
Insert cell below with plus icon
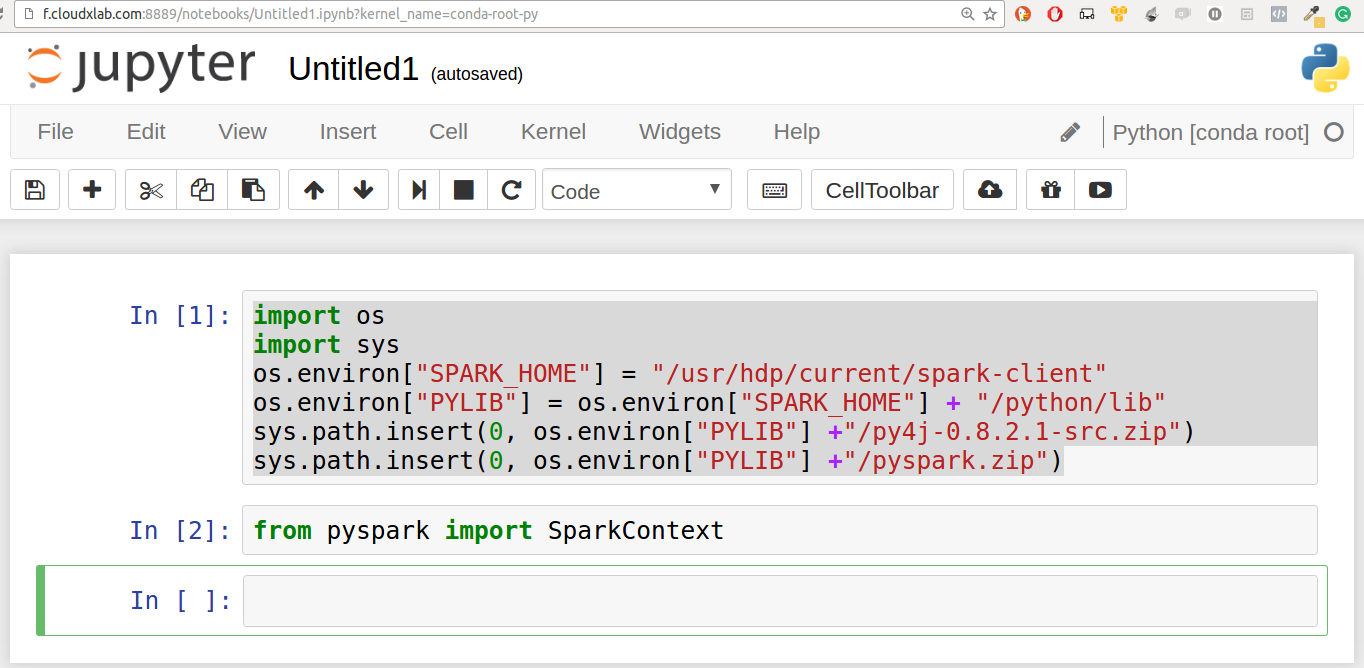tap(92, 190)
